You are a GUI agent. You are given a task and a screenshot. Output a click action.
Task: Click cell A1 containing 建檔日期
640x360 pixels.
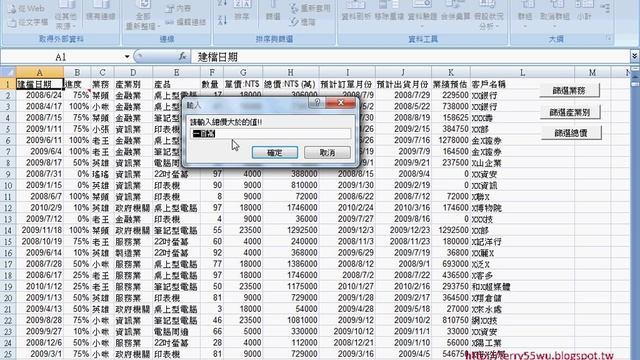pos(40,84)
